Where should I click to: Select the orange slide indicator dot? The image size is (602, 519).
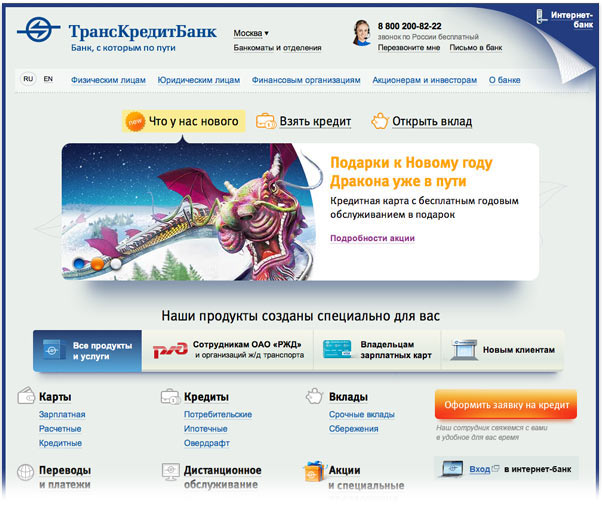click(x=98, y=264)
